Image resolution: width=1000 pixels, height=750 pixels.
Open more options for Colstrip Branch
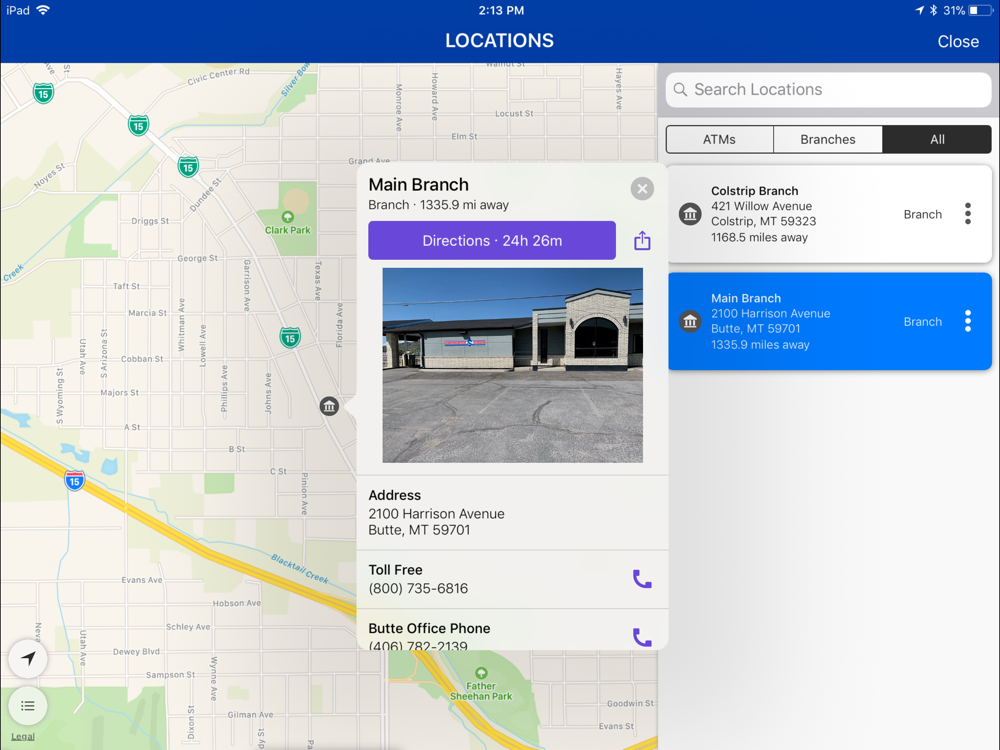[x=967, y=214]
